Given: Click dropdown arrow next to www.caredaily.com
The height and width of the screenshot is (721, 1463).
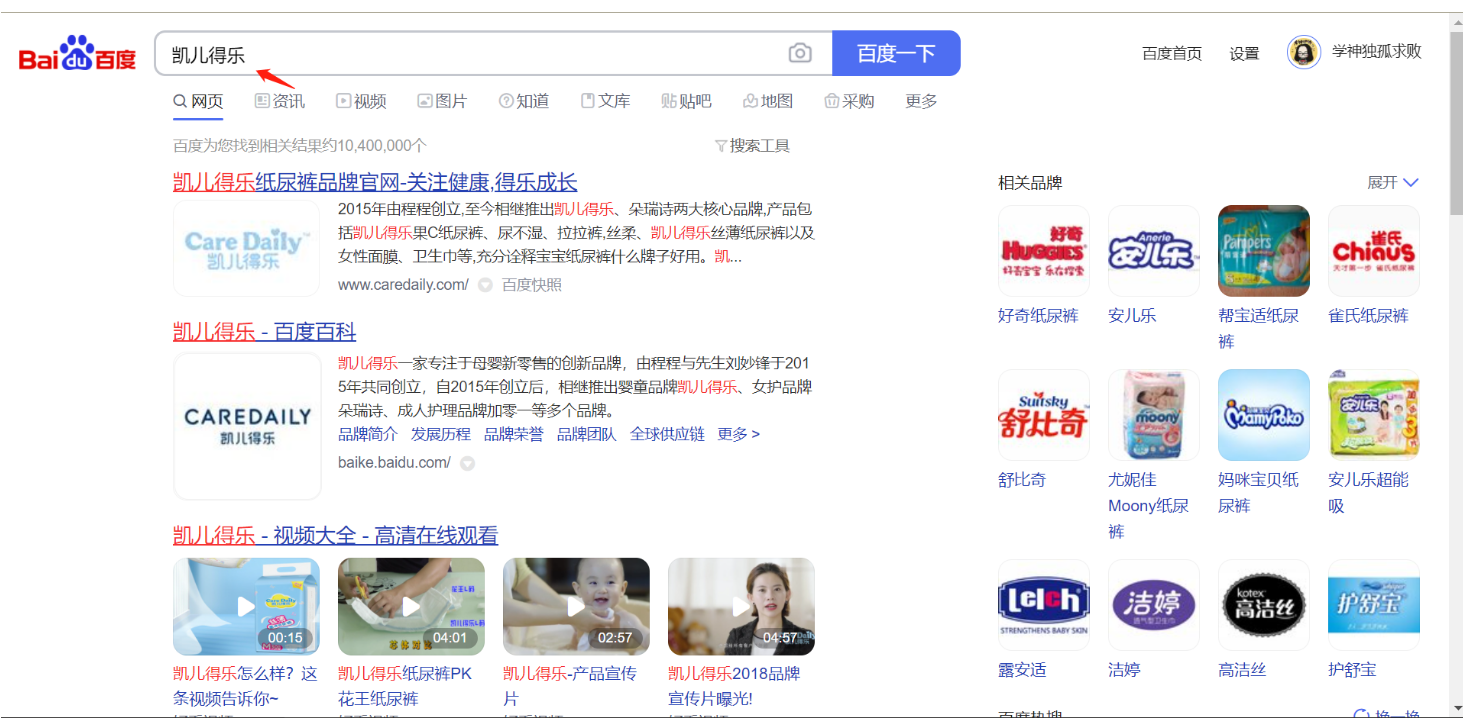Looking at the screenshot, I should [x=485, y=285].
